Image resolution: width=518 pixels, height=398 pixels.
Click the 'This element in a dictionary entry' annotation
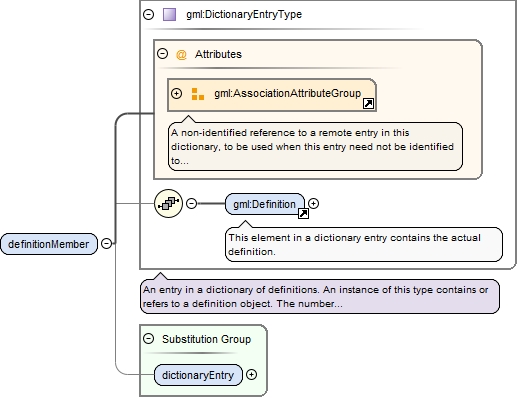coord(364,244)
